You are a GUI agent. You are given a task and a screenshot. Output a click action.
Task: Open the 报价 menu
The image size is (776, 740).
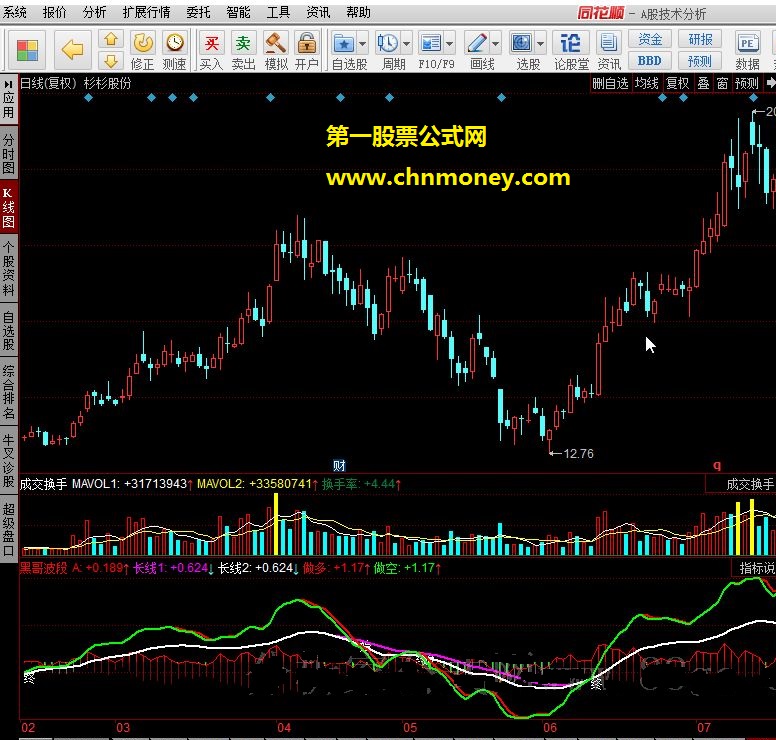pos(54,12)
